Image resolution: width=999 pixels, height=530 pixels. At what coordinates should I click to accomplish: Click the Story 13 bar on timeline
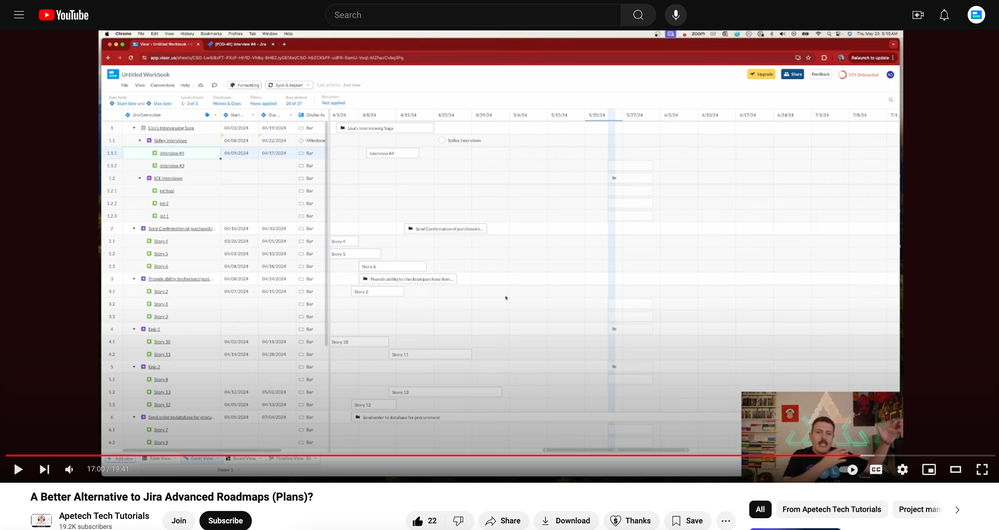coord(445,392)
